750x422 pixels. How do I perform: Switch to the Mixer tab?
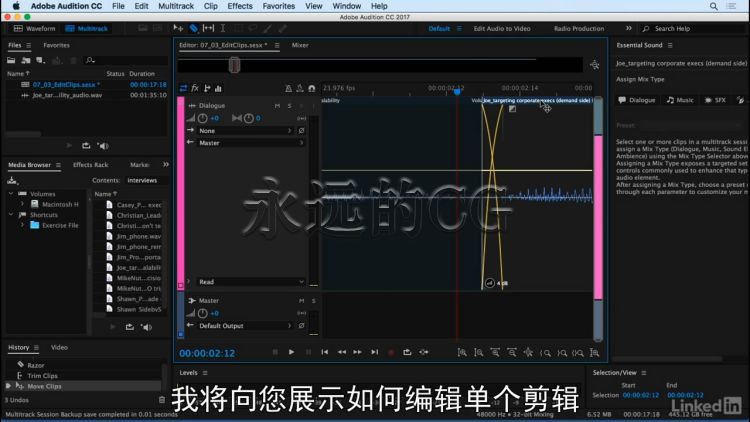[x=300, y=45]
